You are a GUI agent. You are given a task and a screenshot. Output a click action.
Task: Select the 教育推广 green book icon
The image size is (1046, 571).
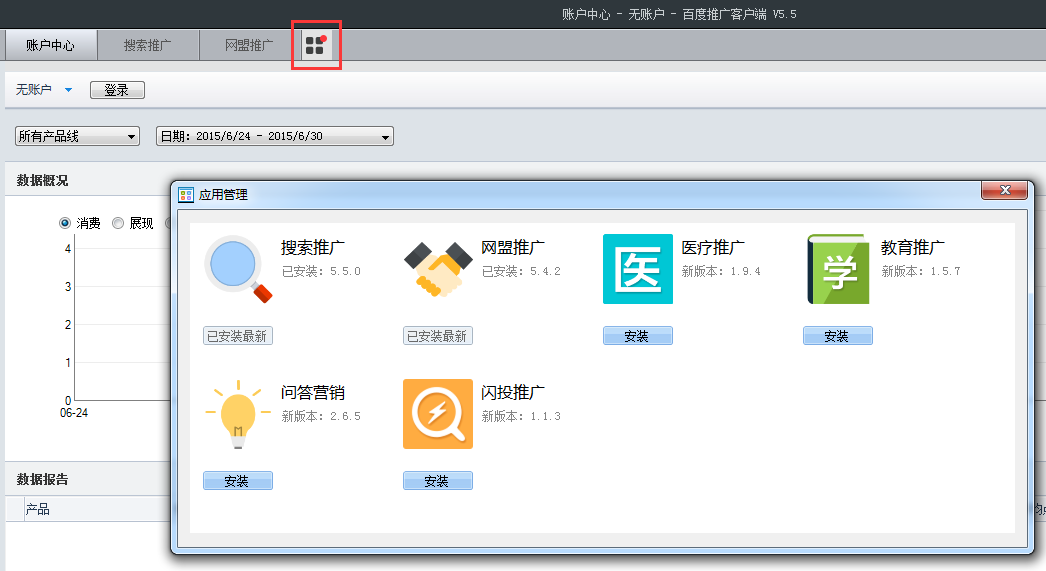point(837,269)
